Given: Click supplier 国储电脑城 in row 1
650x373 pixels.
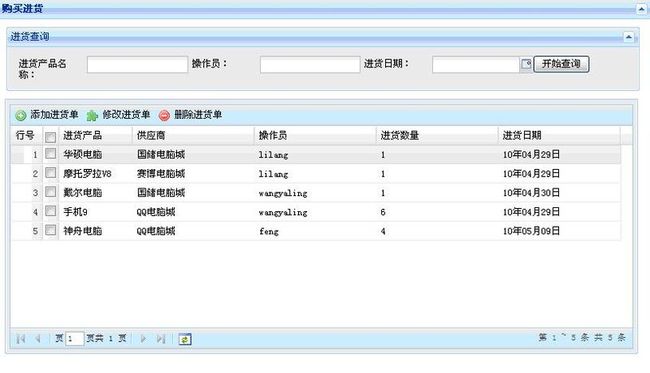Looking at the screenshot, I should (161, 155).
